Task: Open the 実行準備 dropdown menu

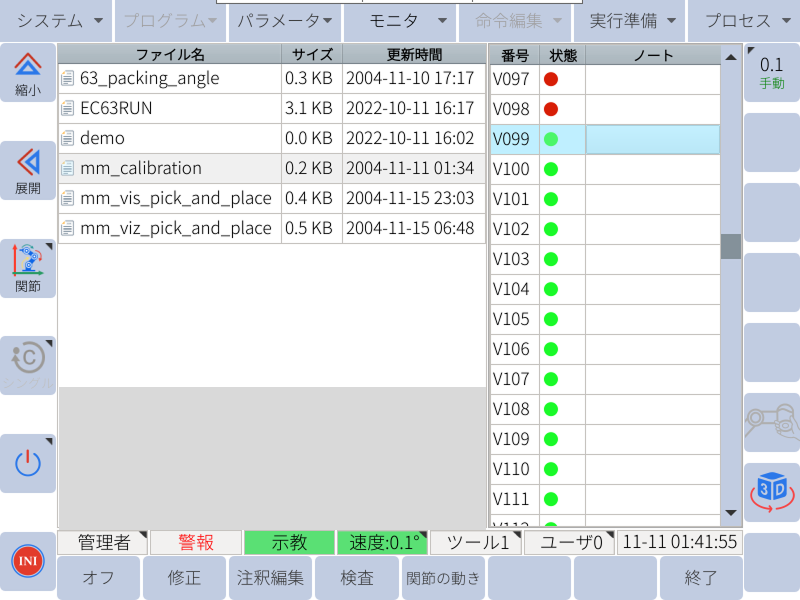Action: [630, 20]
